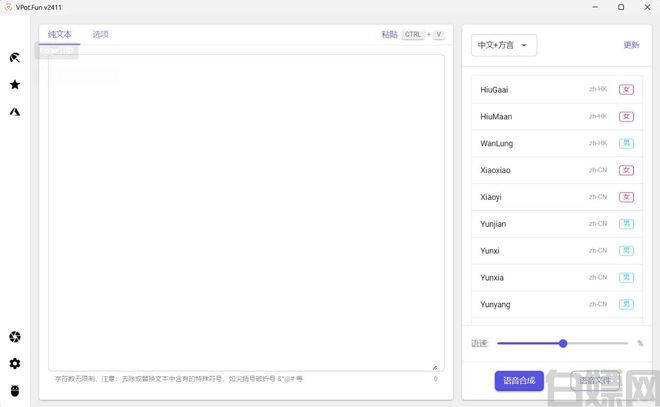Image resolution: width=660 pixels, height=407 pixels.
Task: Open the 中文+方言 language dropdown
Action: (504, 45)
